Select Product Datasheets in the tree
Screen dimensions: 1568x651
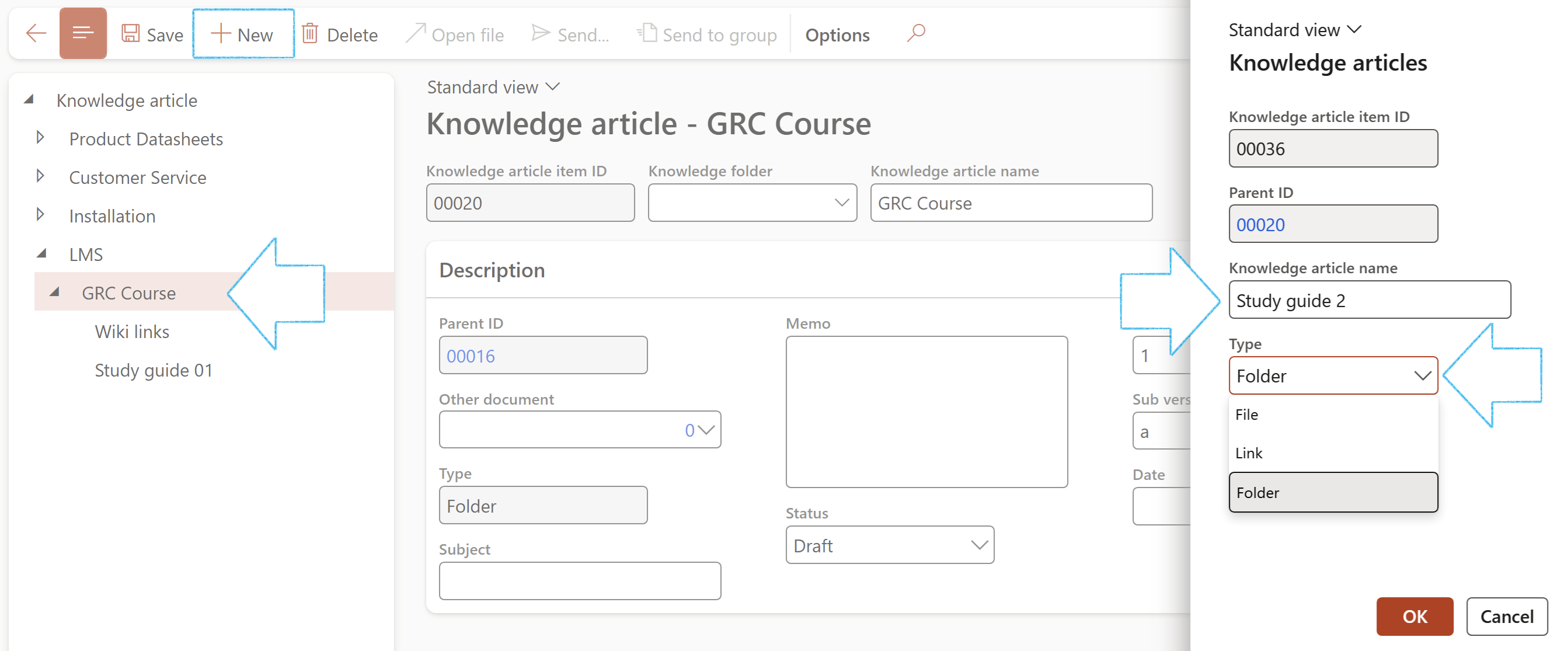[146, 139]
